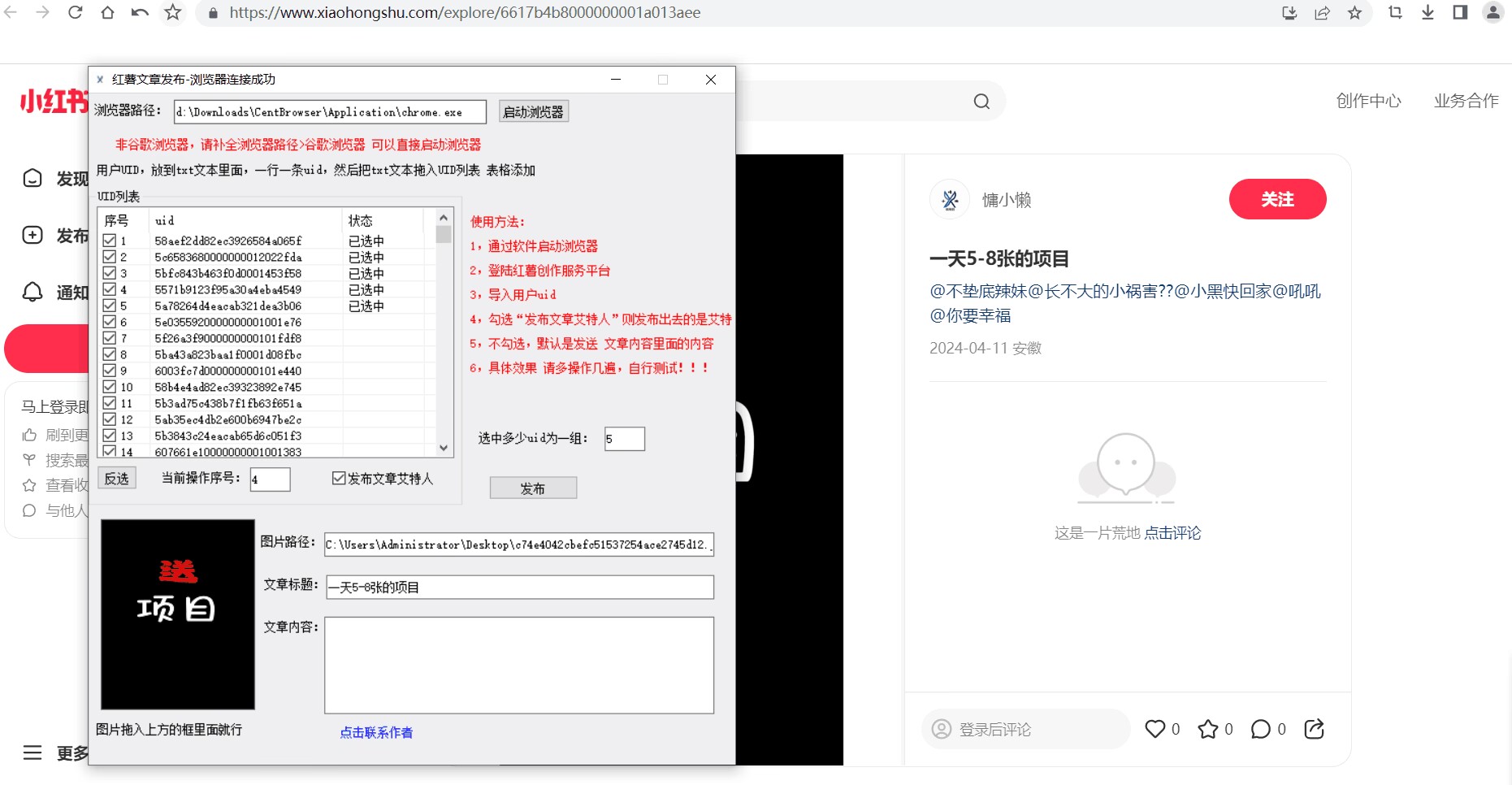Open 点击联系作者 link in the dialog
This screenshot has height=785, width=1512.
[375, 732]
